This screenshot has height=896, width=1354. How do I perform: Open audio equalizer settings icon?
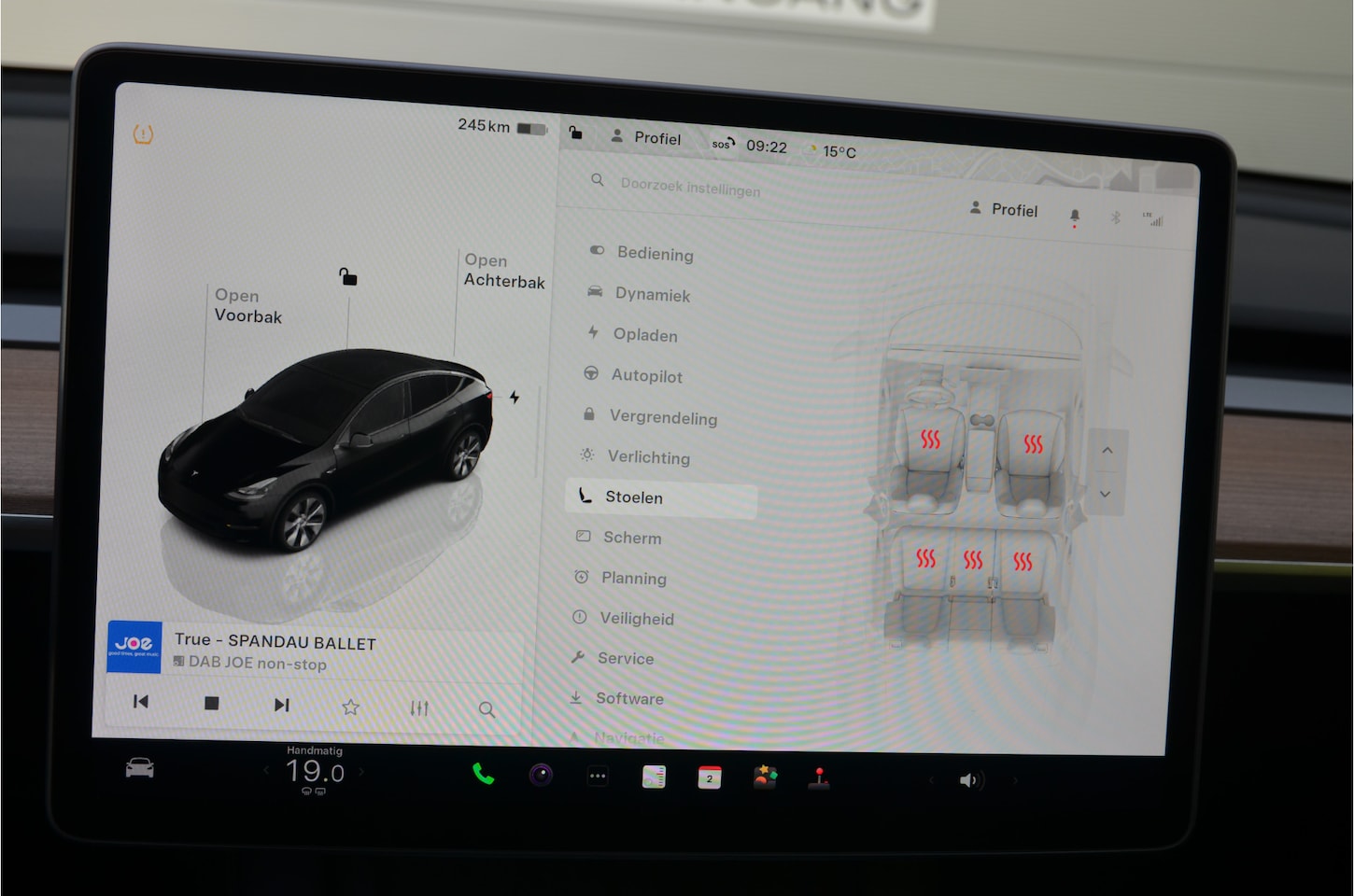tap(419, 708)
